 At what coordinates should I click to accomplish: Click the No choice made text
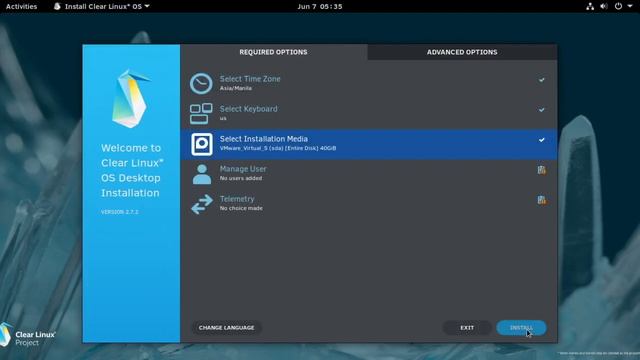click(x=241, y=208)
